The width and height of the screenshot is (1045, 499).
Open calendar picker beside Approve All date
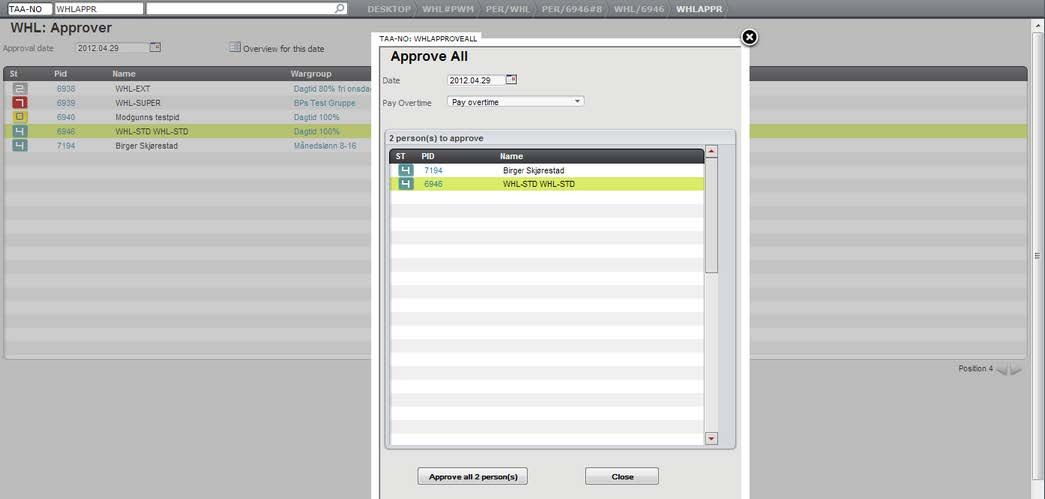tap(512, 79)
